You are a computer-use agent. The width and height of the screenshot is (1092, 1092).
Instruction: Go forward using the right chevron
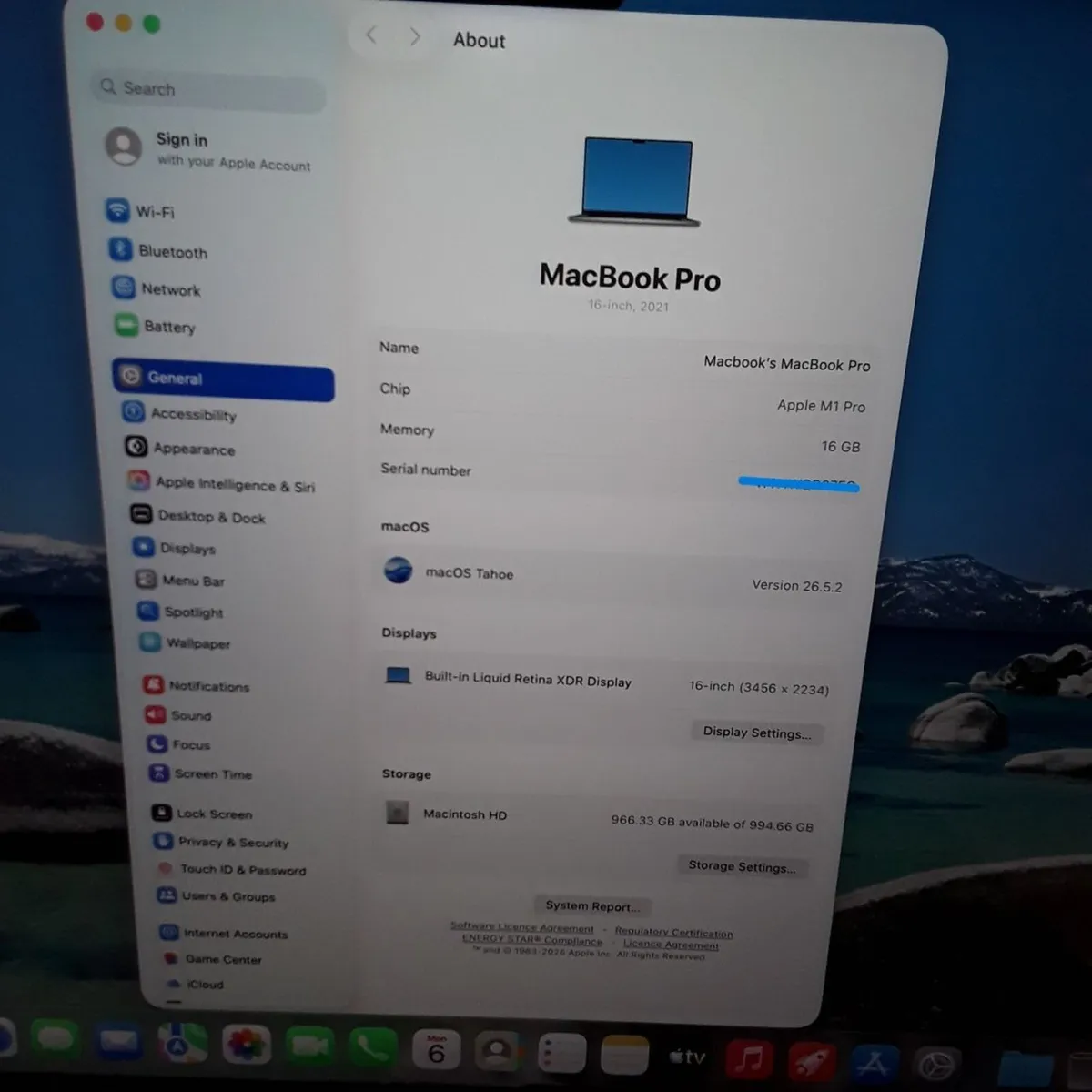click(x=415, y=36)
